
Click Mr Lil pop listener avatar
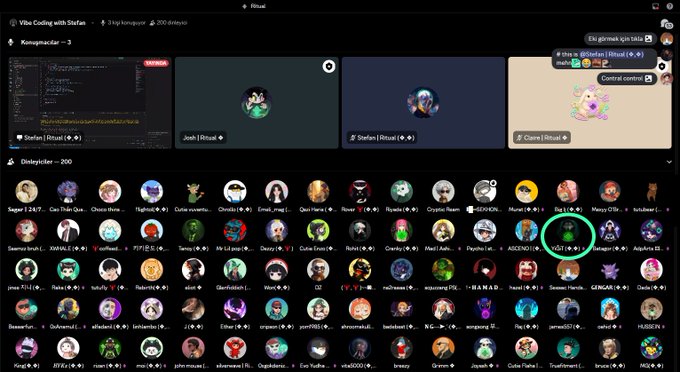tap(235, 231)
